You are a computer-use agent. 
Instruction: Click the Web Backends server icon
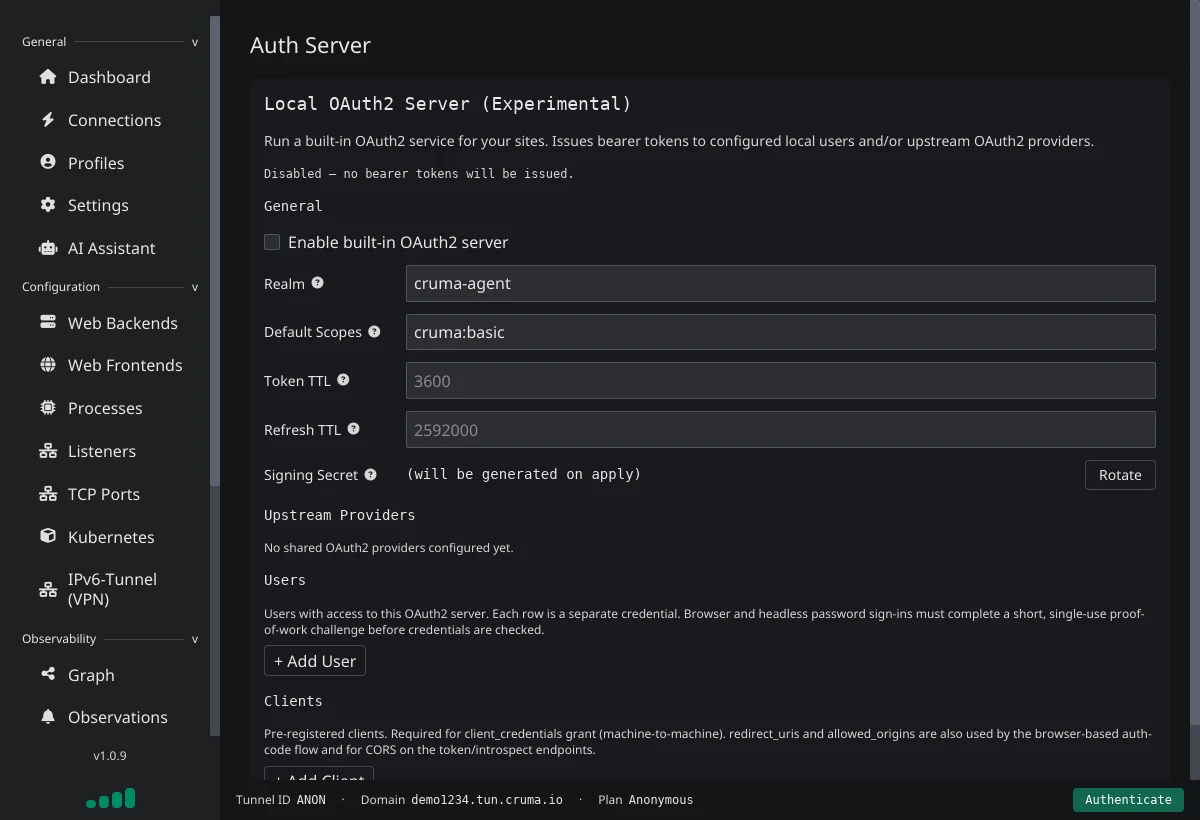(48, 322)
